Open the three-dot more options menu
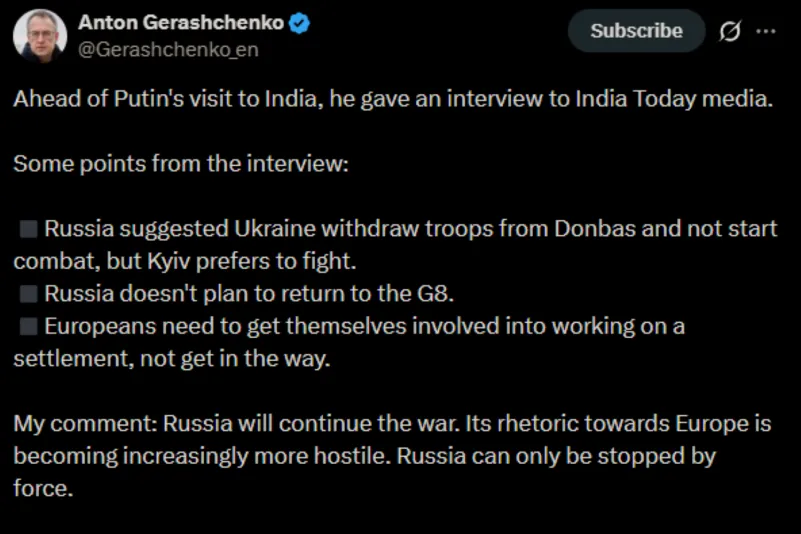The width and height of the screenshot is (801, 534). (766, 31)
